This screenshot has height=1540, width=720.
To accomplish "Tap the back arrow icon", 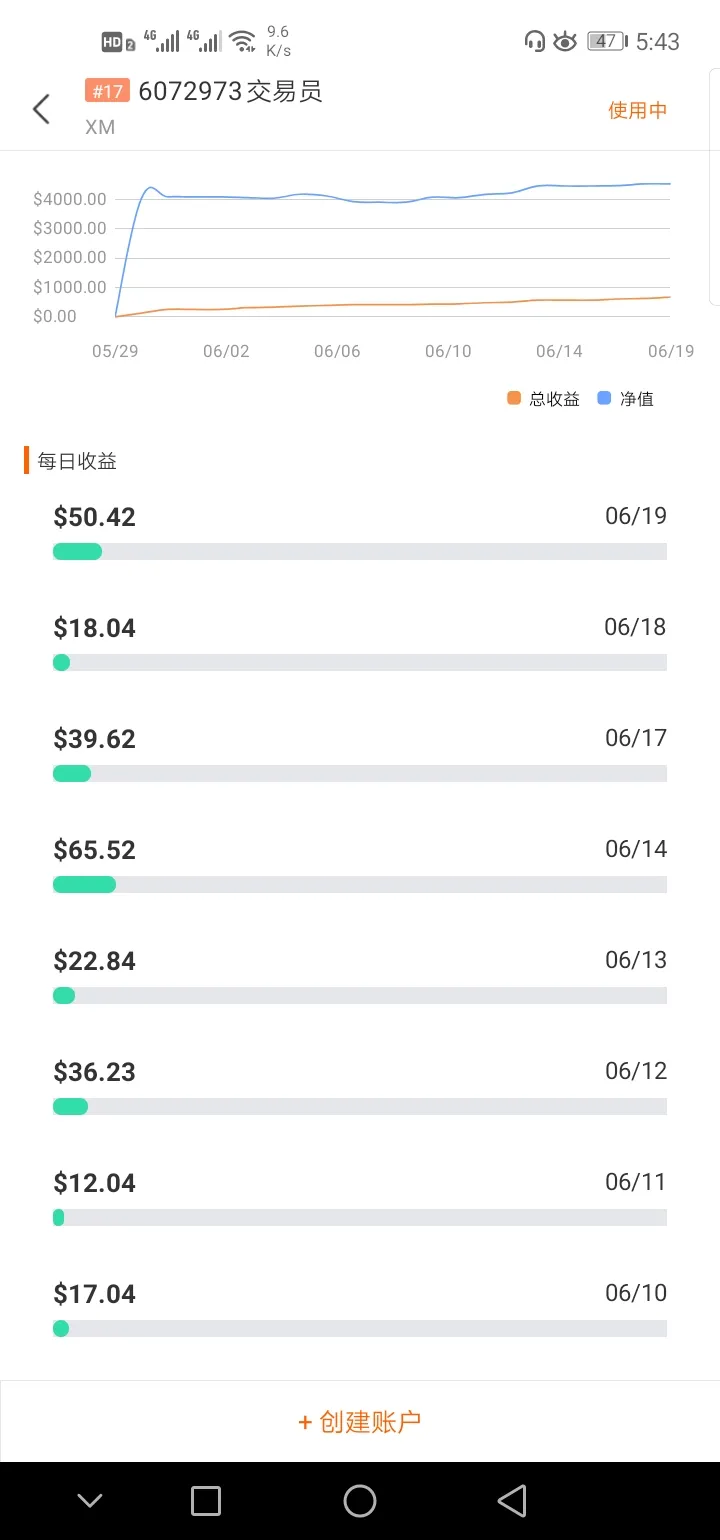I will (41, 109).
